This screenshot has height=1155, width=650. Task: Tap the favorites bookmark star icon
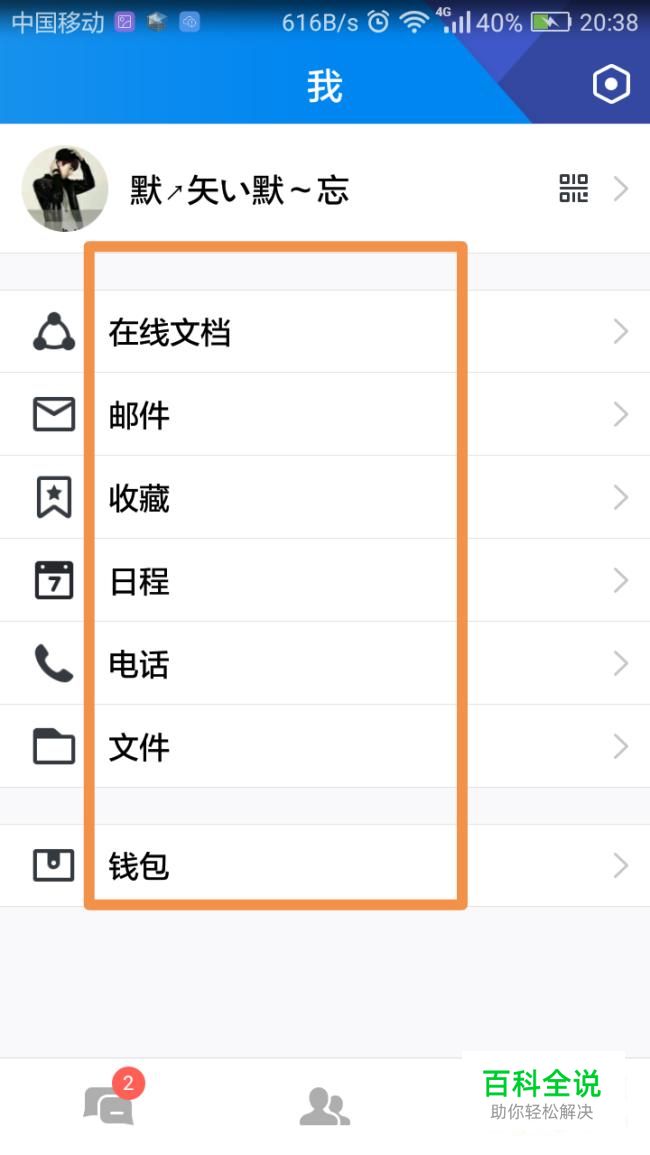(x=54, y=497)
